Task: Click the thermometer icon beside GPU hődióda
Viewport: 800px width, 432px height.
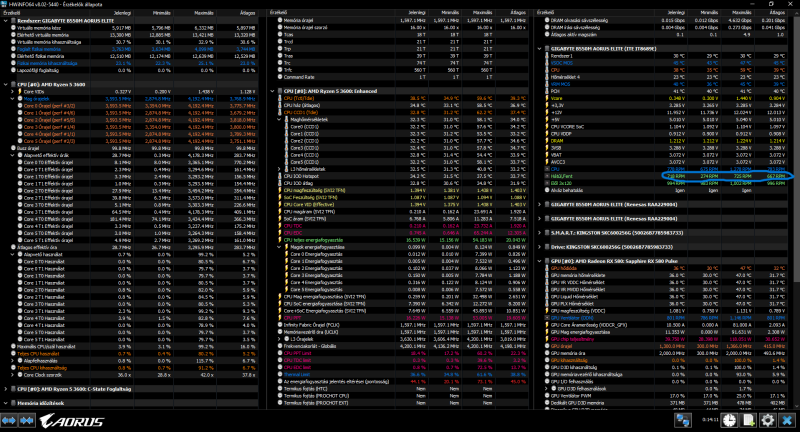Action: tap(547, 268)
